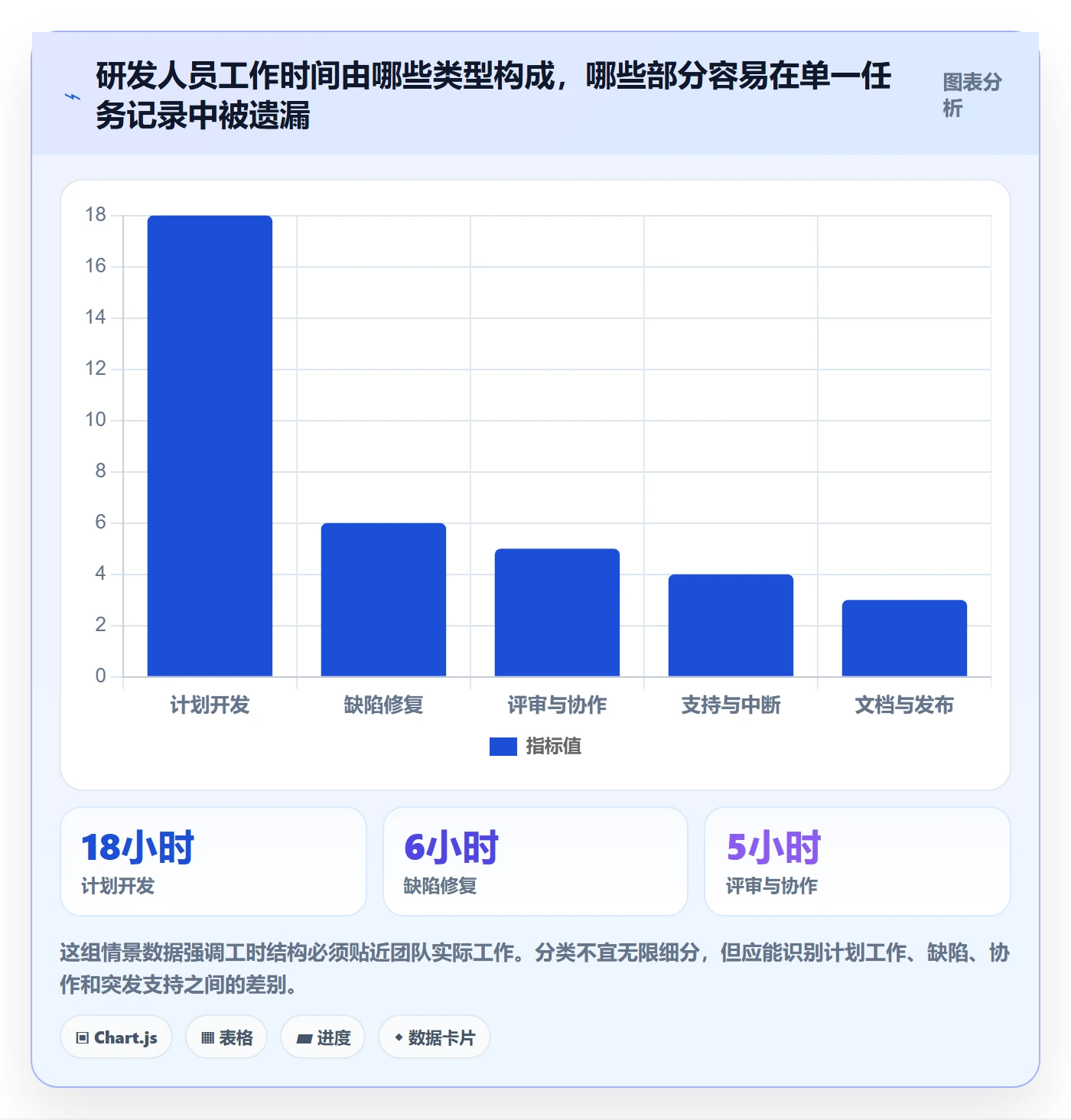Click the 指标值 legend label
Image resolution: width=1071 pixels, height=1120 pixels.
pyautogui.click(x=553, y=746)
